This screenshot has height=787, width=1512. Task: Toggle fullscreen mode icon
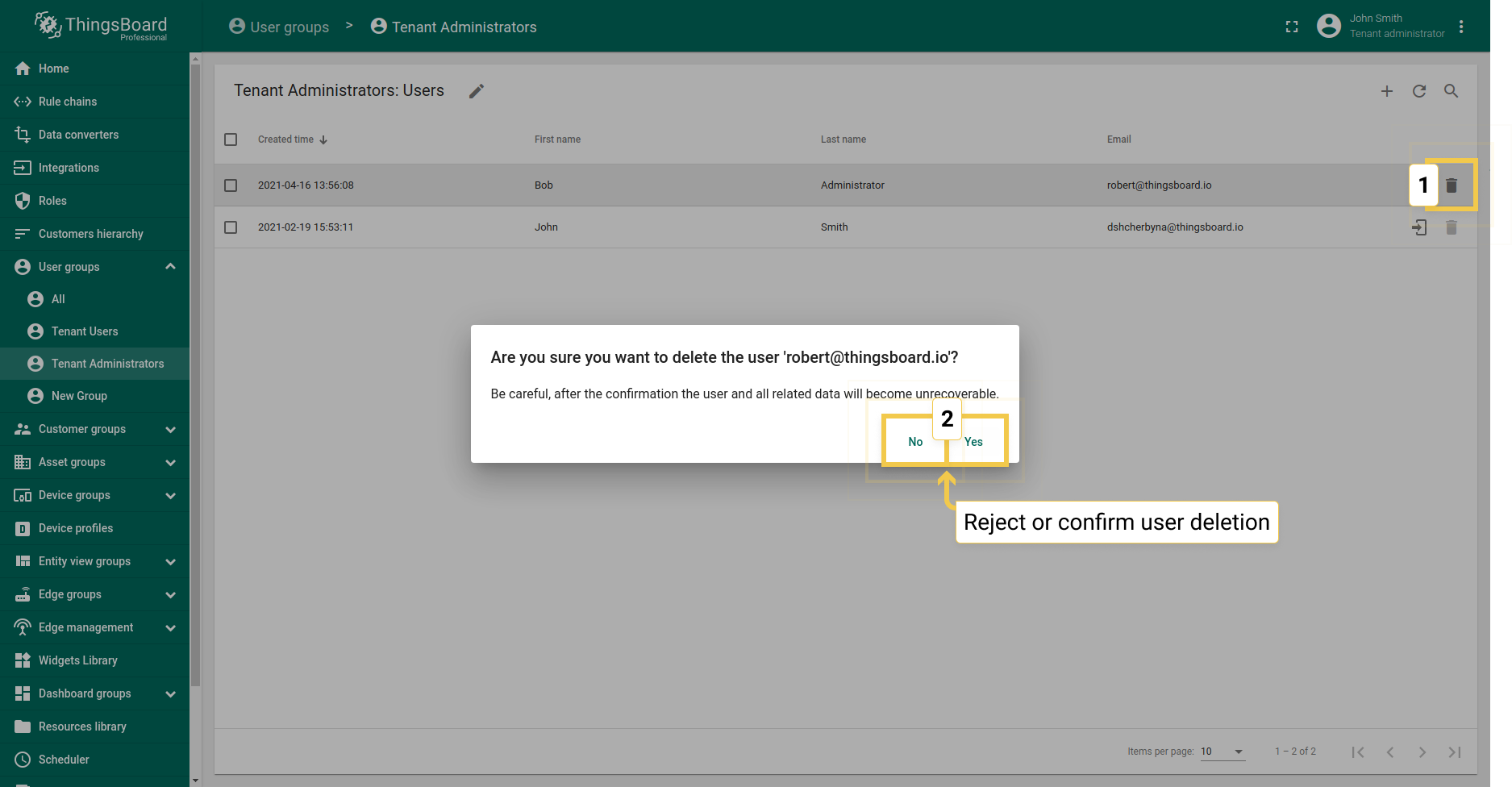pyautogui.click(x=1292, y=27)
